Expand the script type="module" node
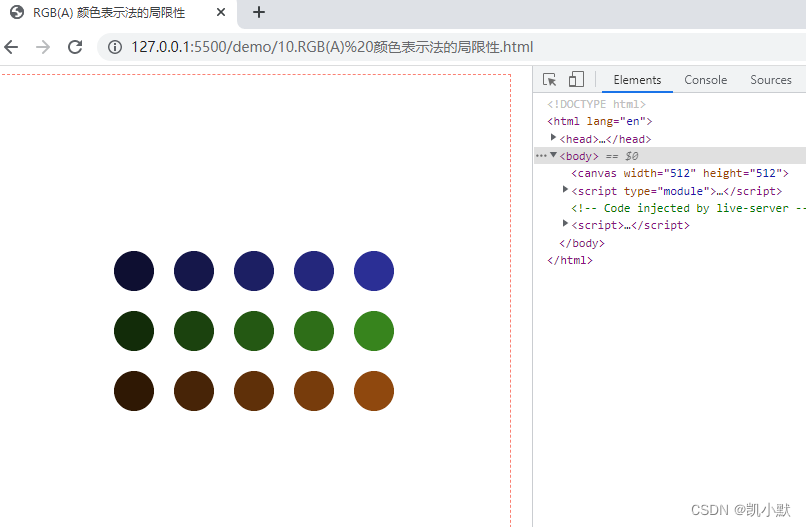The width and height of the screenshot is (806, 527). tap(565, 190)
